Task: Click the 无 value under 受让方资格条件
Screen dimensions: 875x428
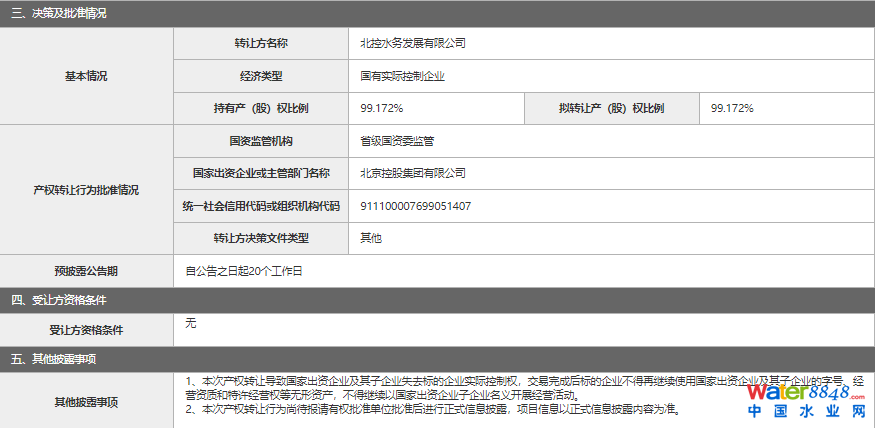Action: pyautogui.click(x=190, y=323)
